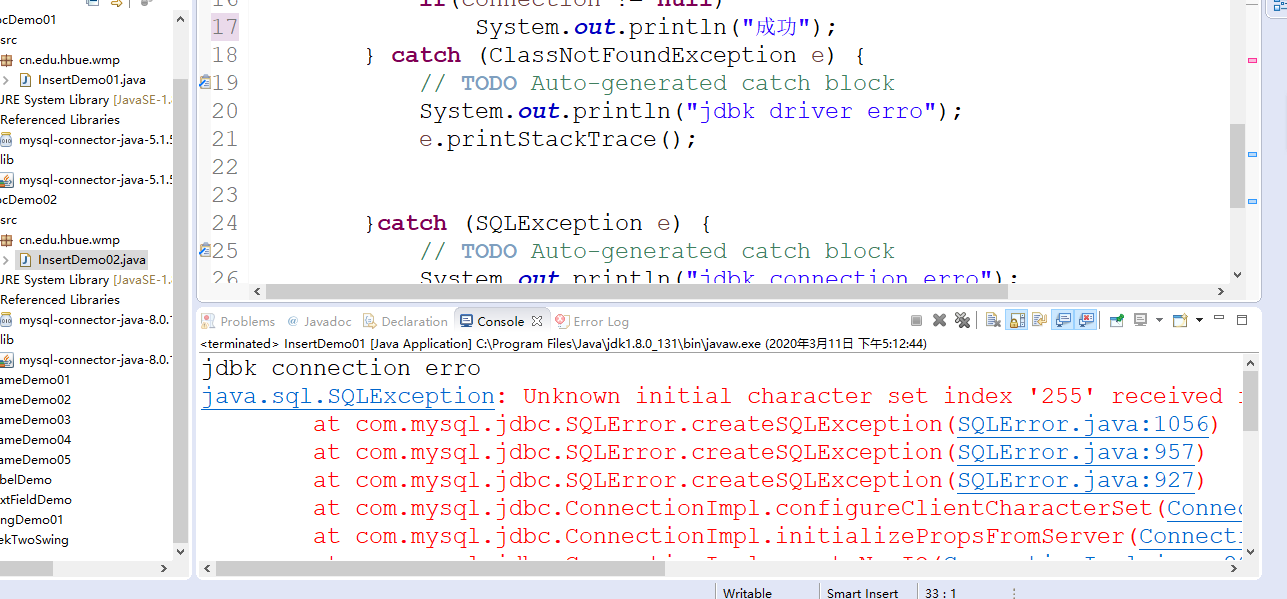The height and width of the screenshot is (599, 1287).
Task: Click the editor's scroll down arrow
Action: 1237,274
